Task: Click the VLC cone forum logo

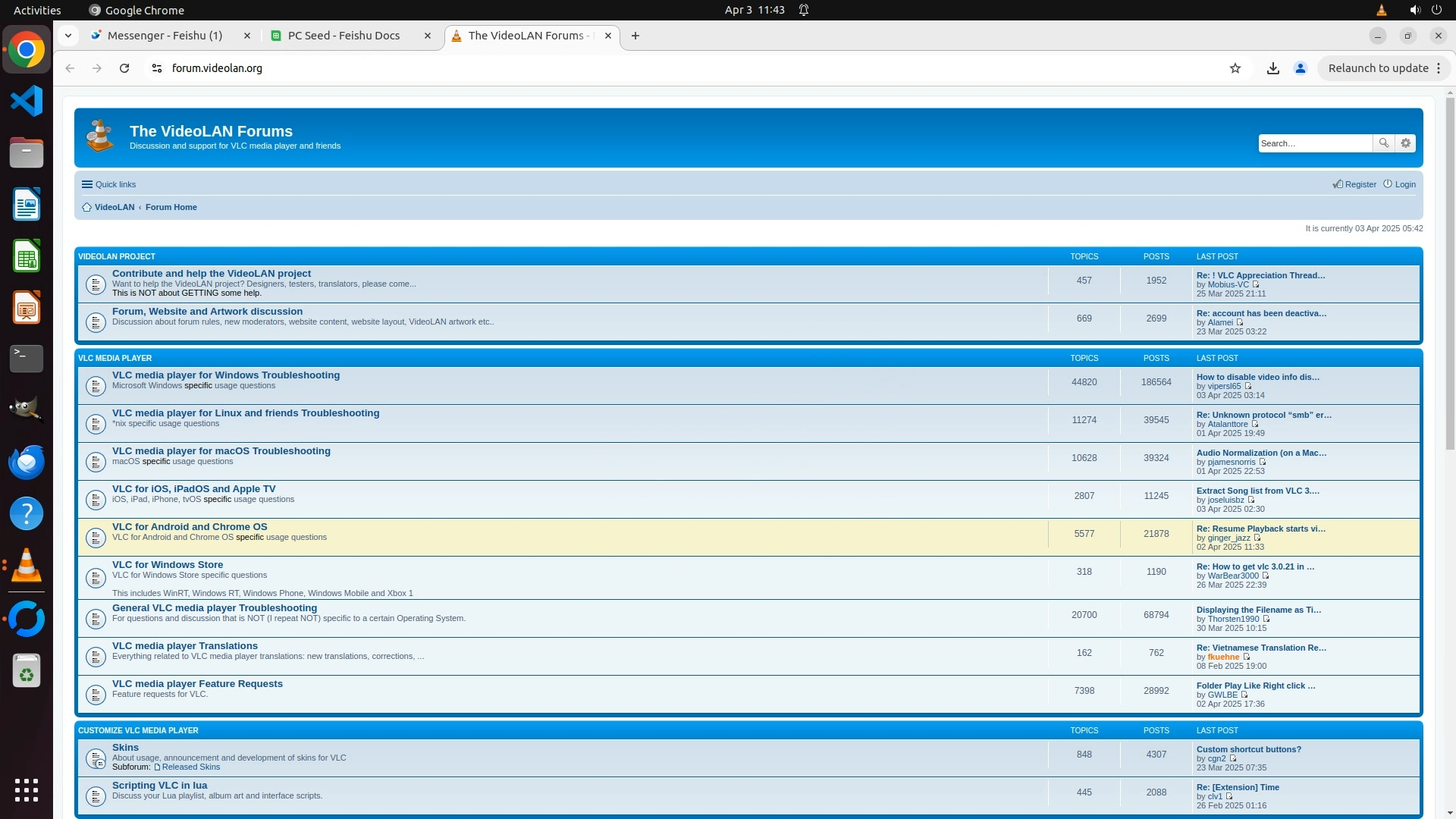Action: (99, 136)
